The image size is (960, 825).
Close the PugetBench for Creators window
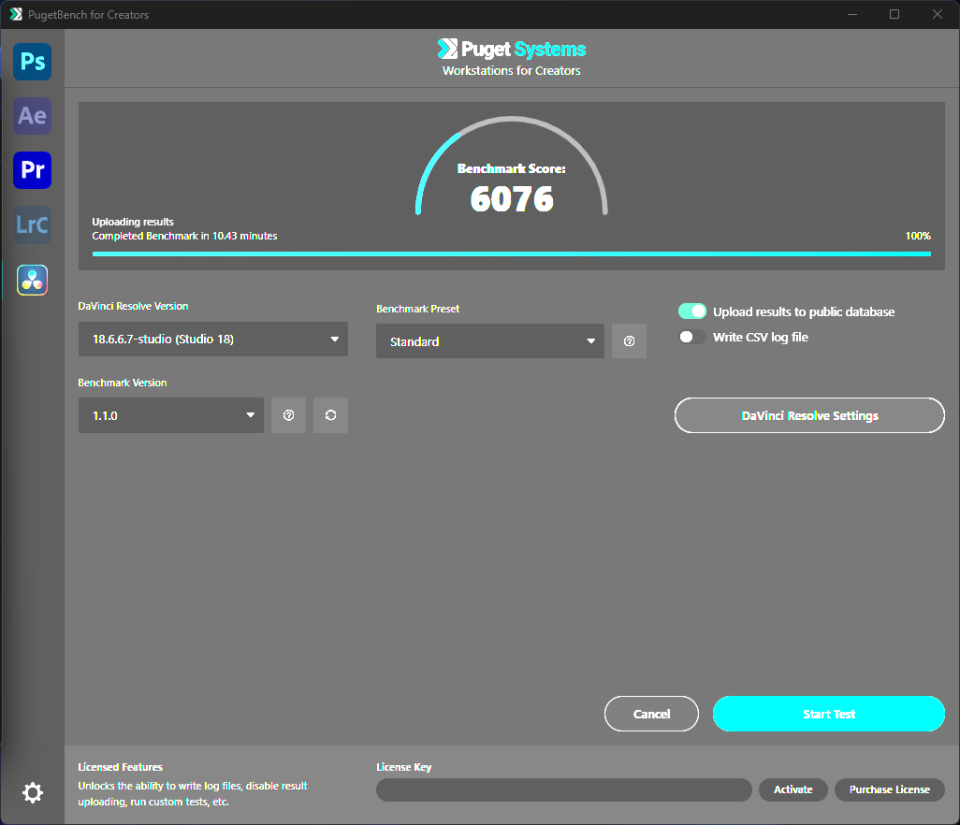[937, 14]
